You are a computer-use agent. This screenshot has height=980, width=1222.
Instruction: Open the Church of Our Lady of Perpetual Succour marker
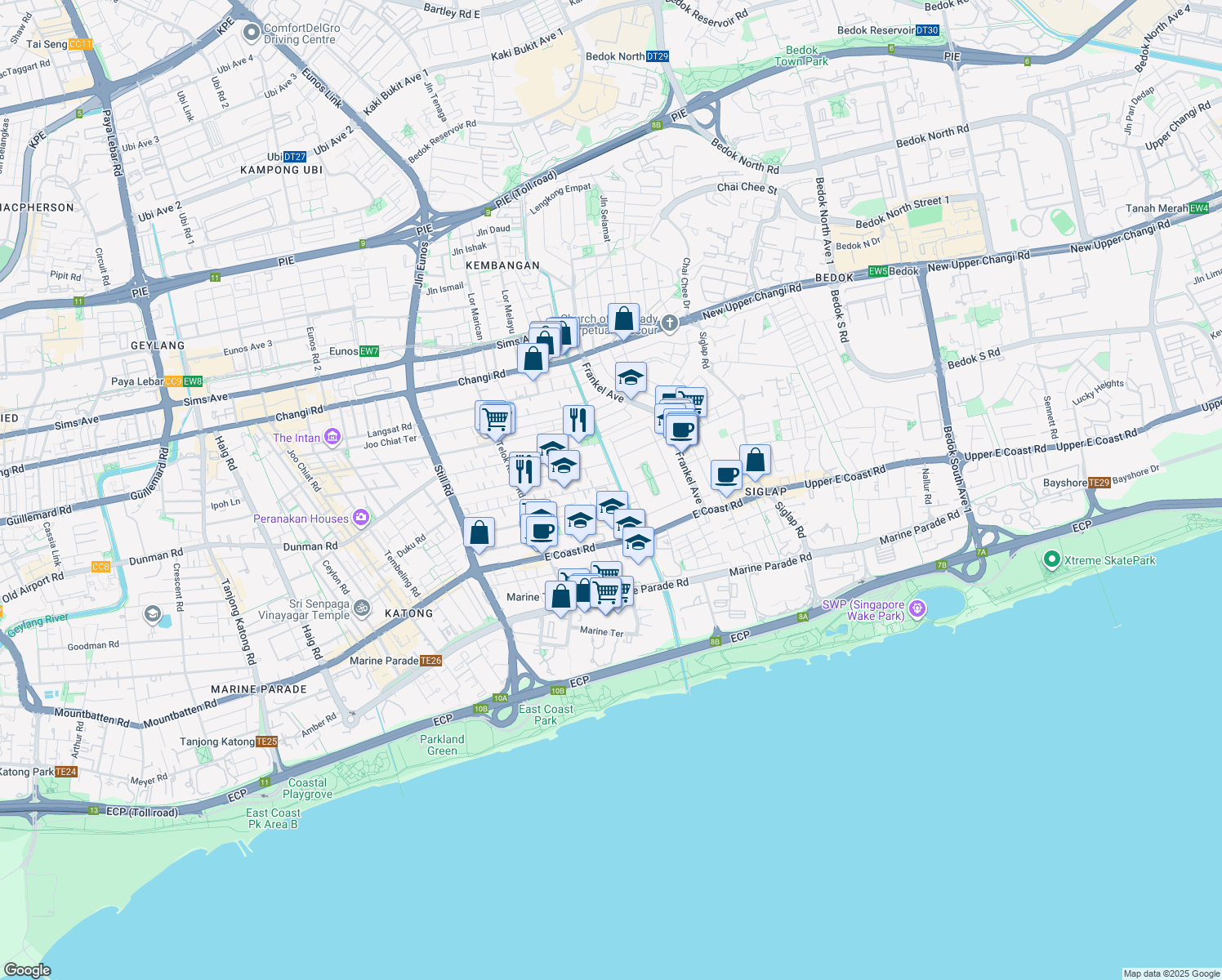(668, 322)
